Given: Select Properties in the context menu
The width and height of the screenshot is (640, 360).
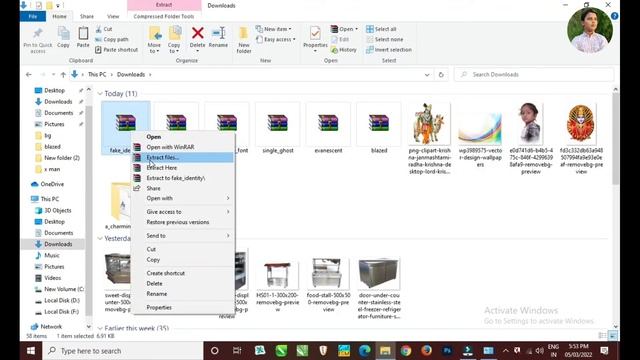Looking at the screenshot, I should [x=183, y=307].
